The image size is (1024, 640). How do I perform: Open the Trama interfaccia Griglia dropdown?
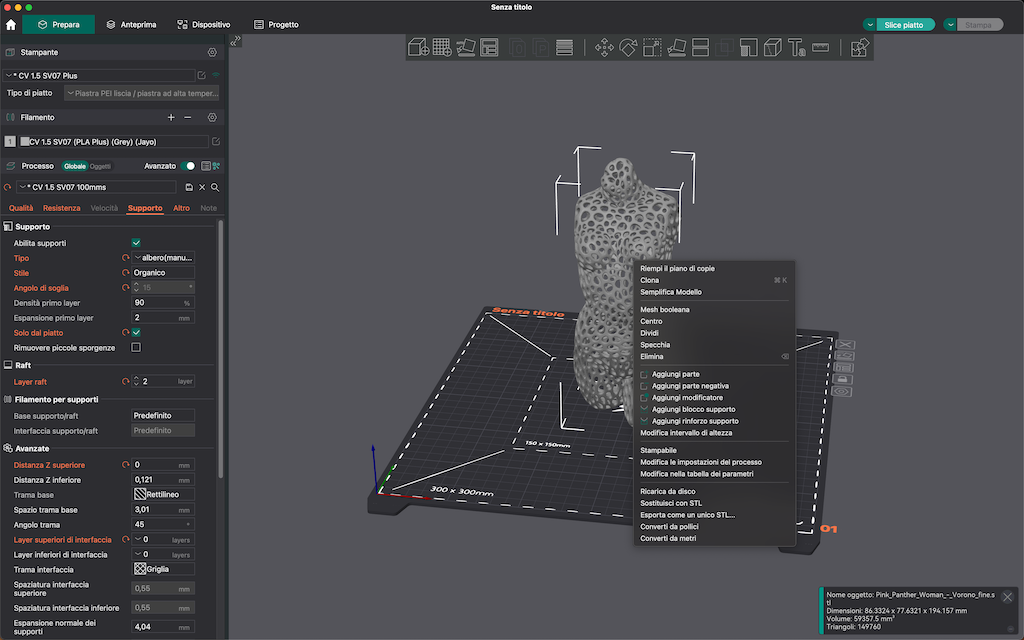[x=163, y=569]
